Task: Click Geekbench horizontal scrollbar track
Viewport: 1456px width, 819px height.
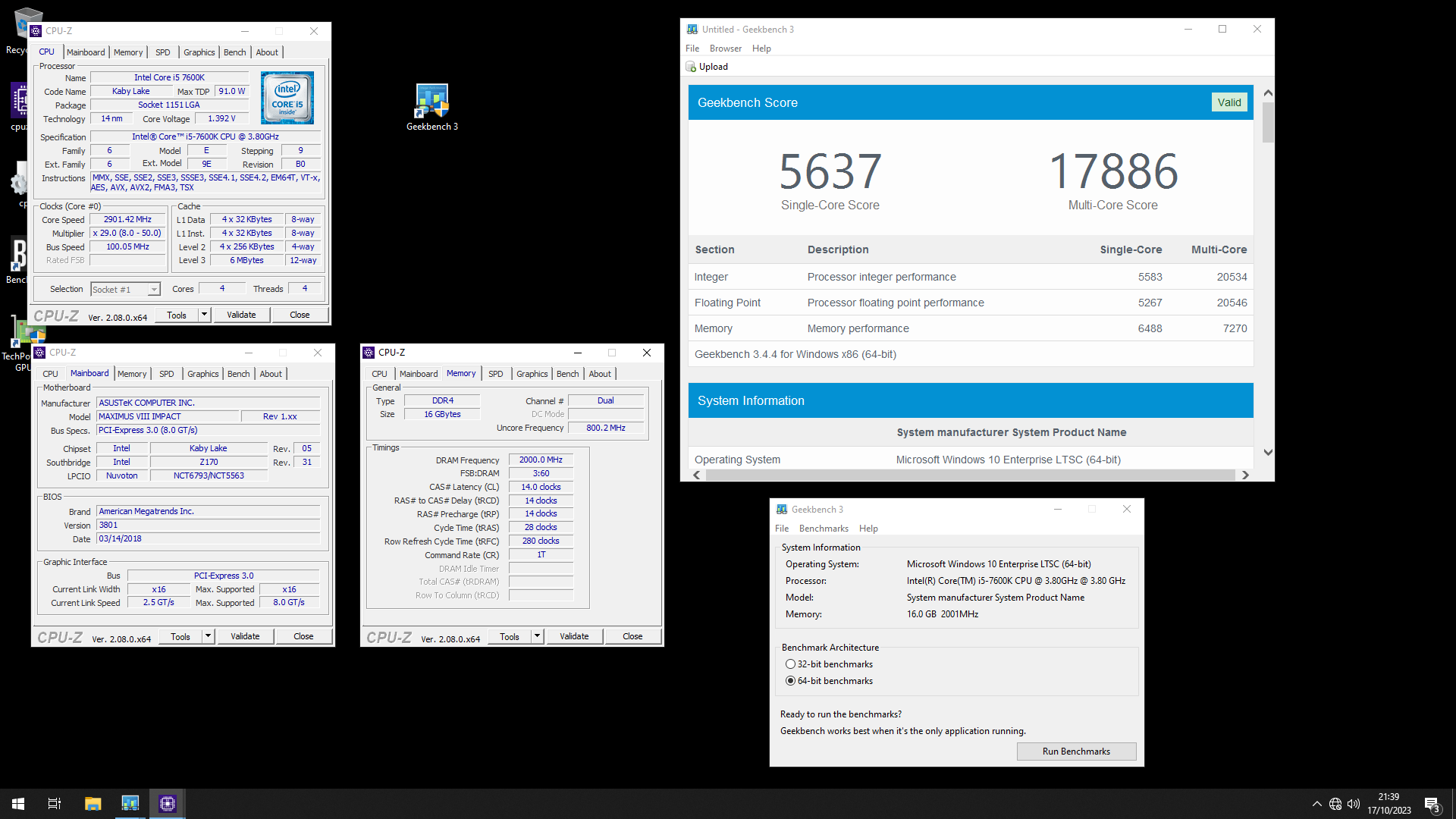Action: [971, 475]
